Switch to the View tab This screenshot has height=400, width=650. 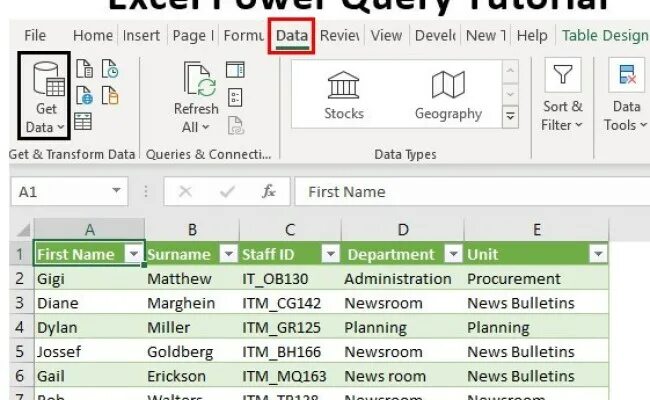coord(386,36)
